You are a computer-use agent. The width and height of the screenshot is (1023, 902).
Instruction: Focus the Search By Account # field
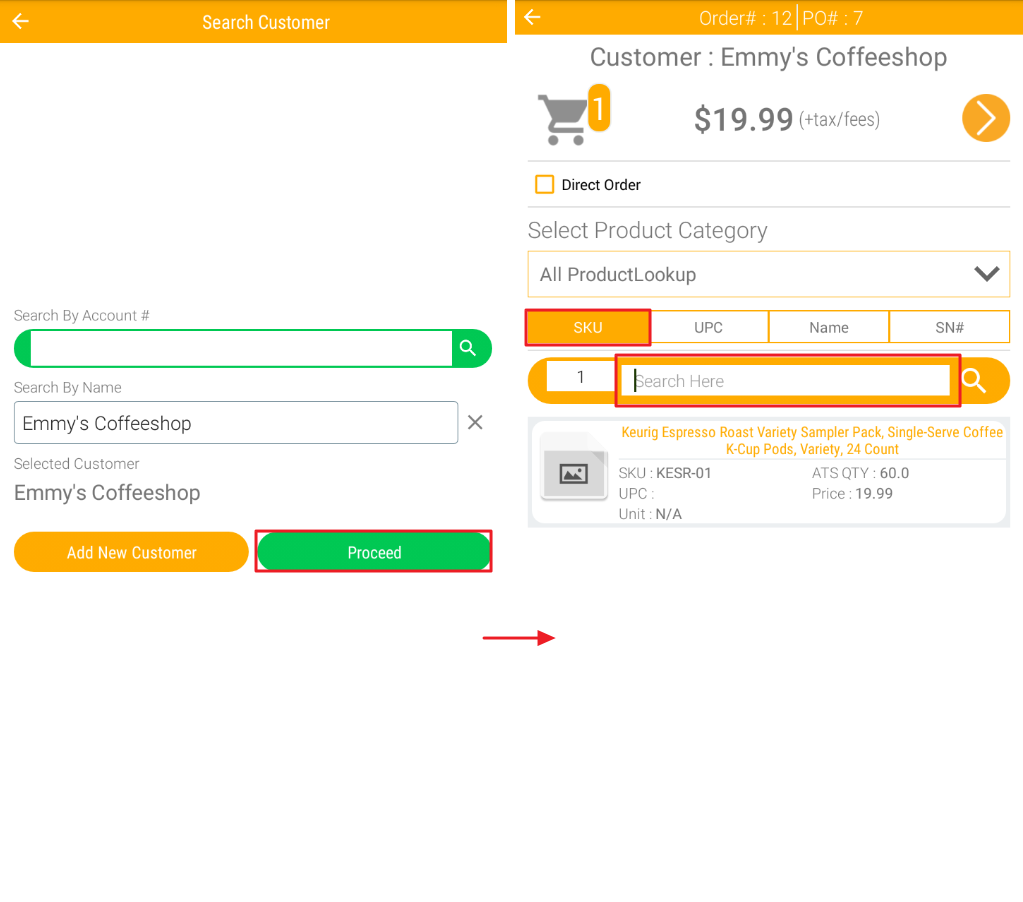click(x=241, y=348)
